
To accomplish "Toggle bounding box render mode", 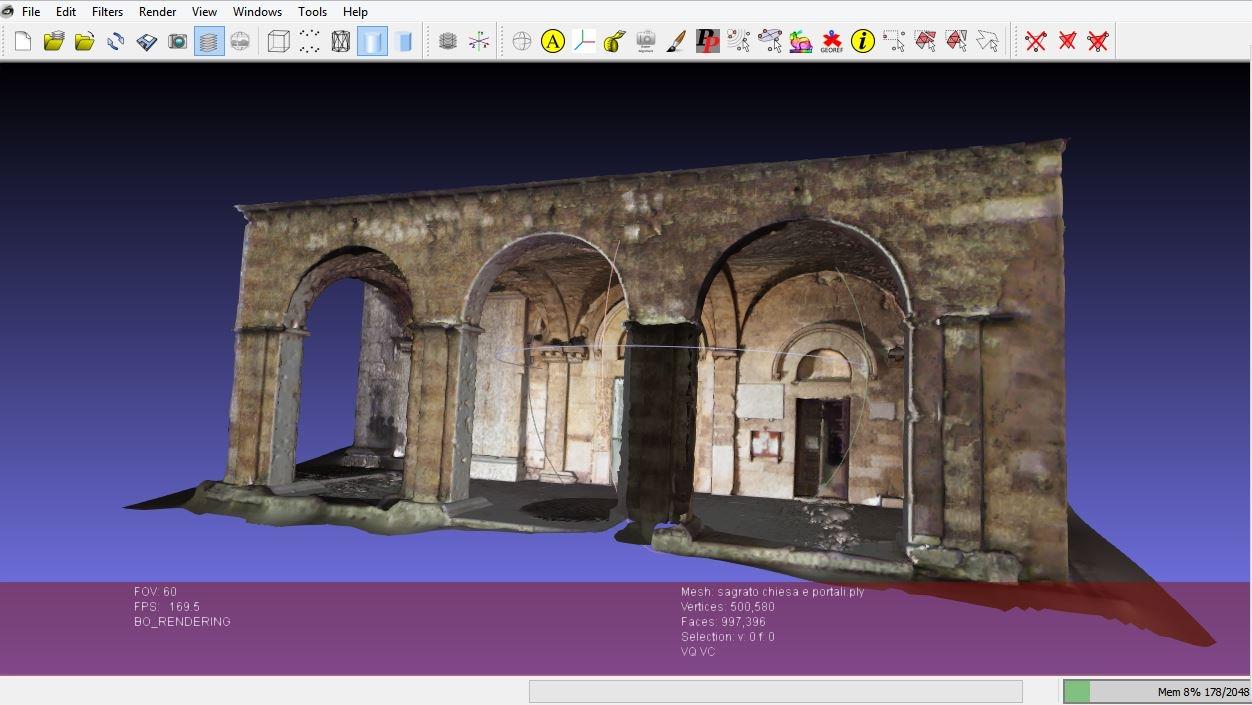I will coord(279,41).
